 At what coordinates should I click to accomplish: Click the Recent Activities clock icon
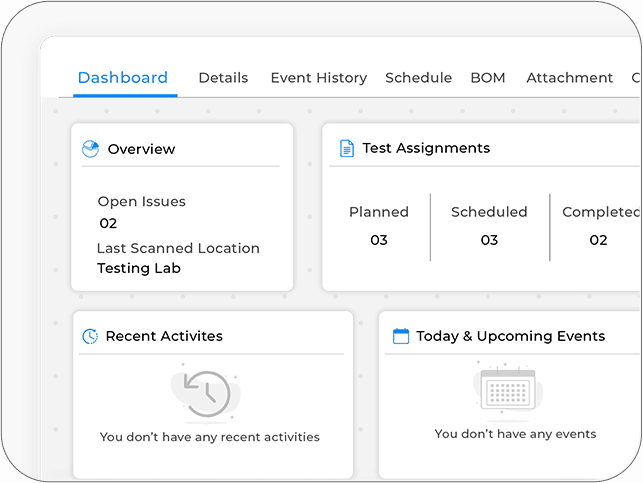click(90, 337)
